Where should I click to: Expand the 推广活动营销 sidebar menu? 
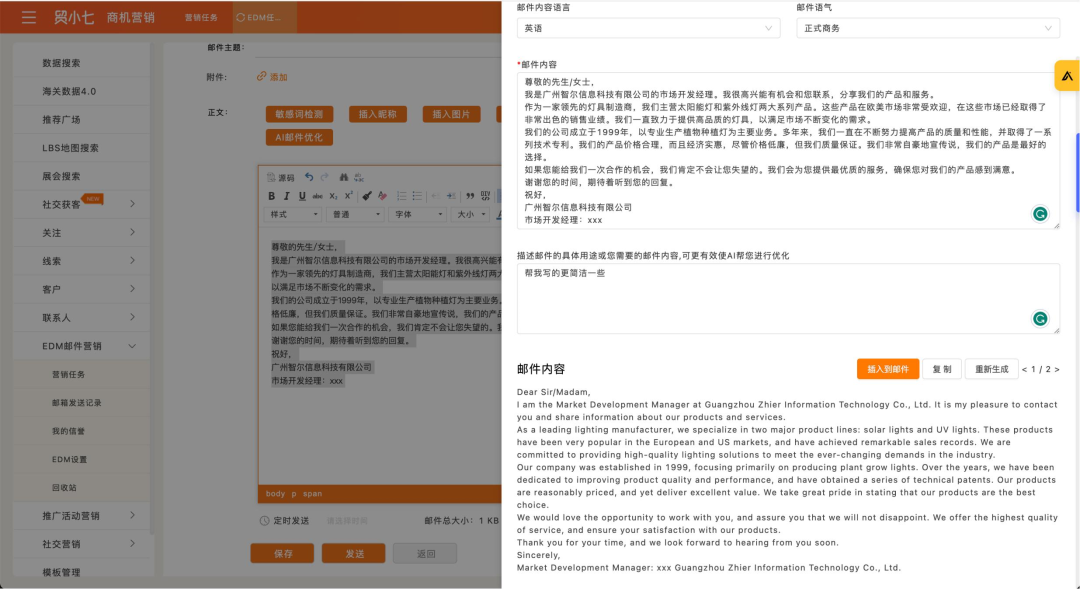pos(81,515)
